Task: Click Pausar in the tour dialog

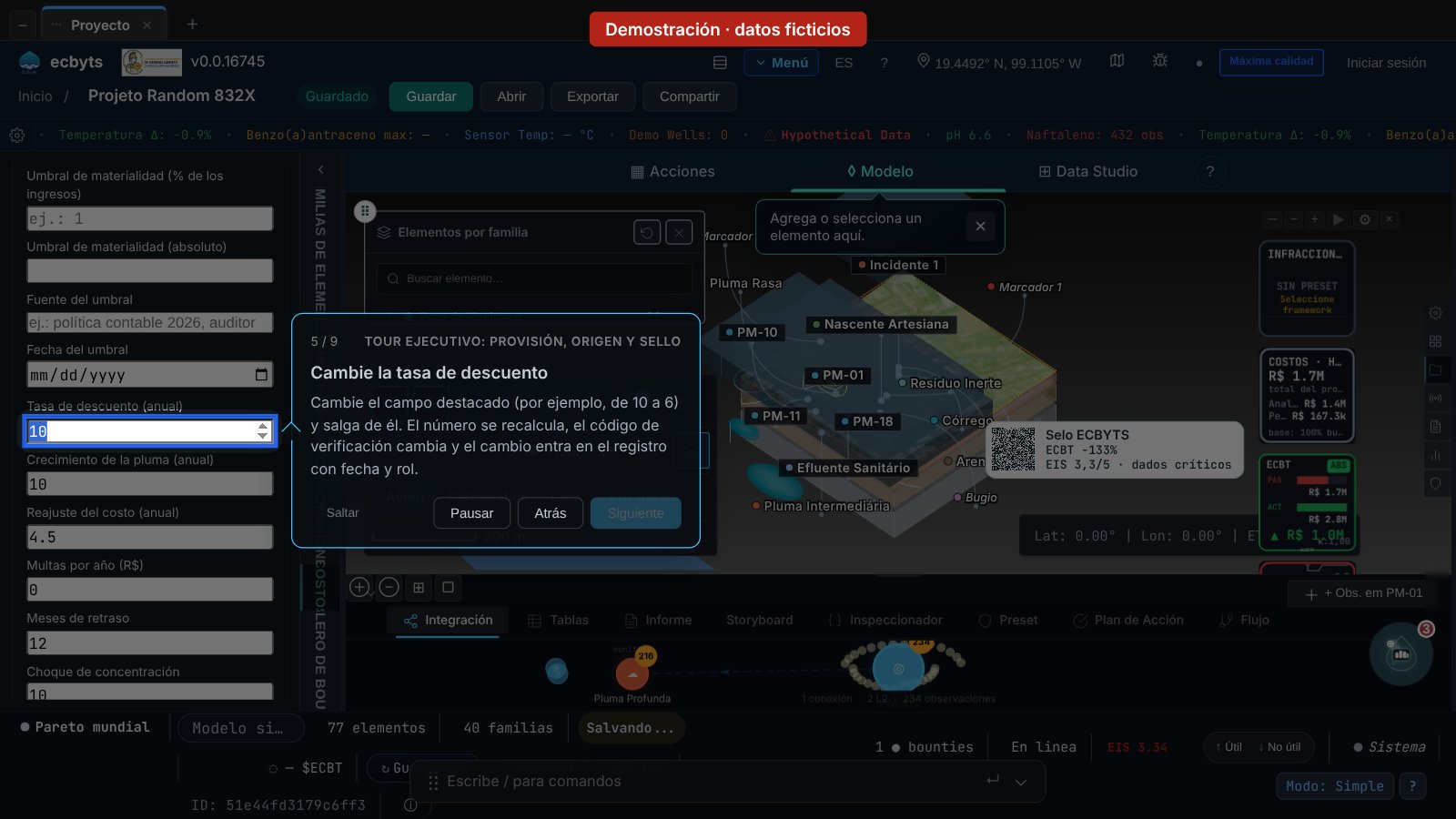Action: [471, 513]
